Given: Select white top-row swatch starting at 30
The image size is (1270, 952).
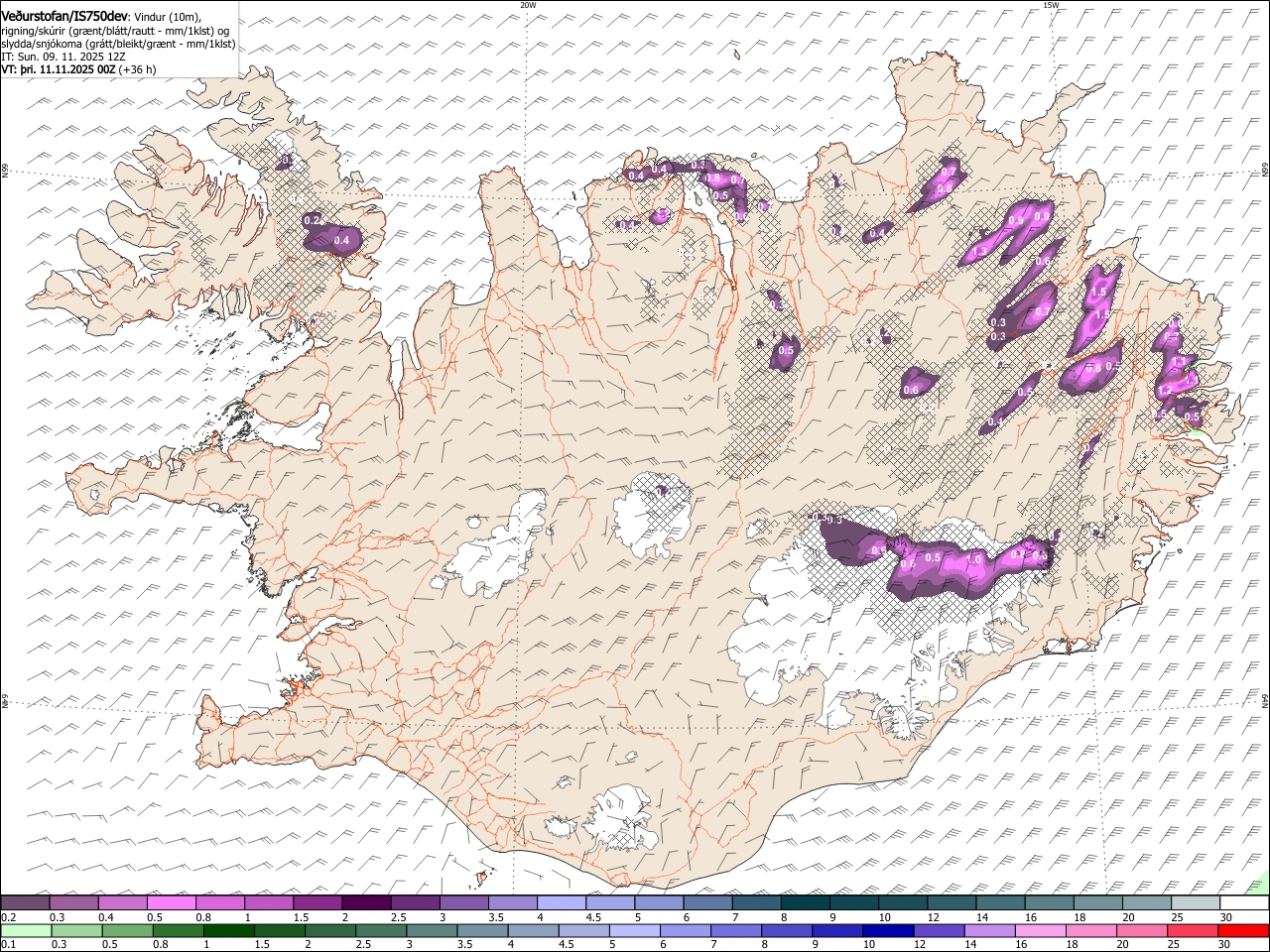Looking at the screenshot, I should (x=1244, y=902).
